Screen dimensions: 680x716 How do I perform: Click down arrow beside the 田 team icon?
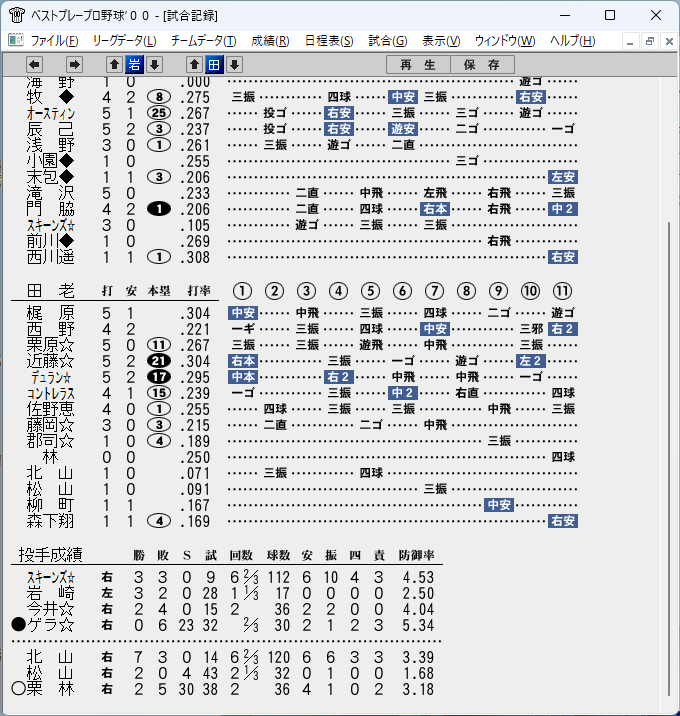point(234,65)
